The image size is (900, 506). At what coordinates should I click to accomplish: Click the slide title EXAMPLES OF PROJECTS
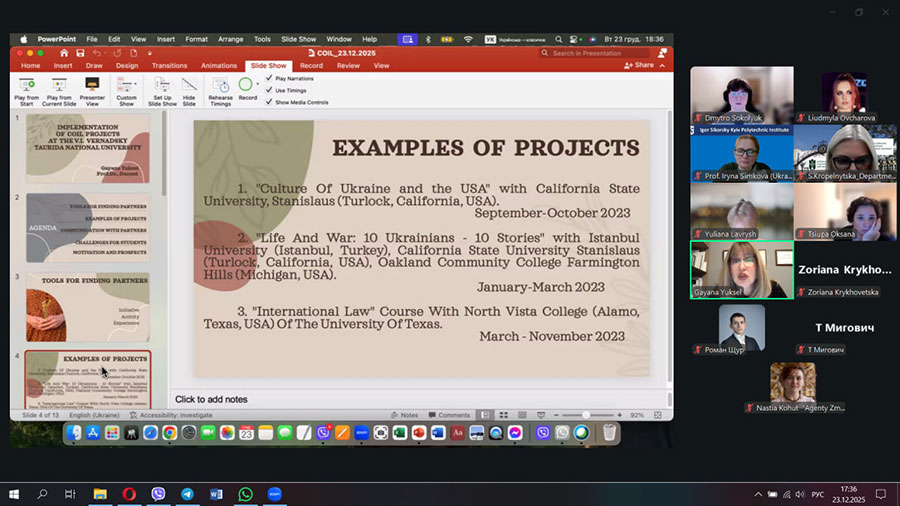click(486, 147)
